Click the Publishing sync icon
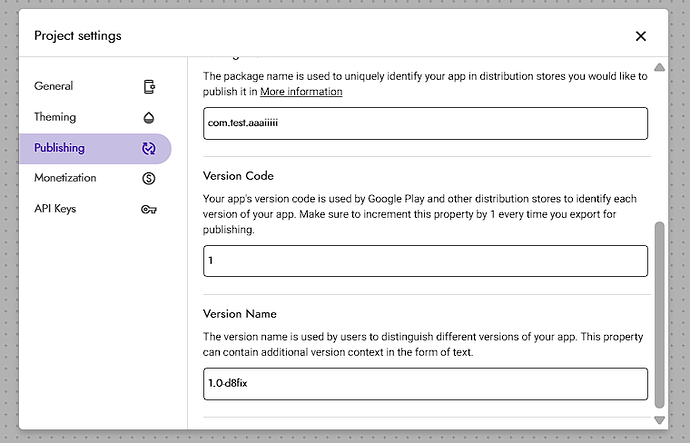The image size is (690, 443). [149, 148]
